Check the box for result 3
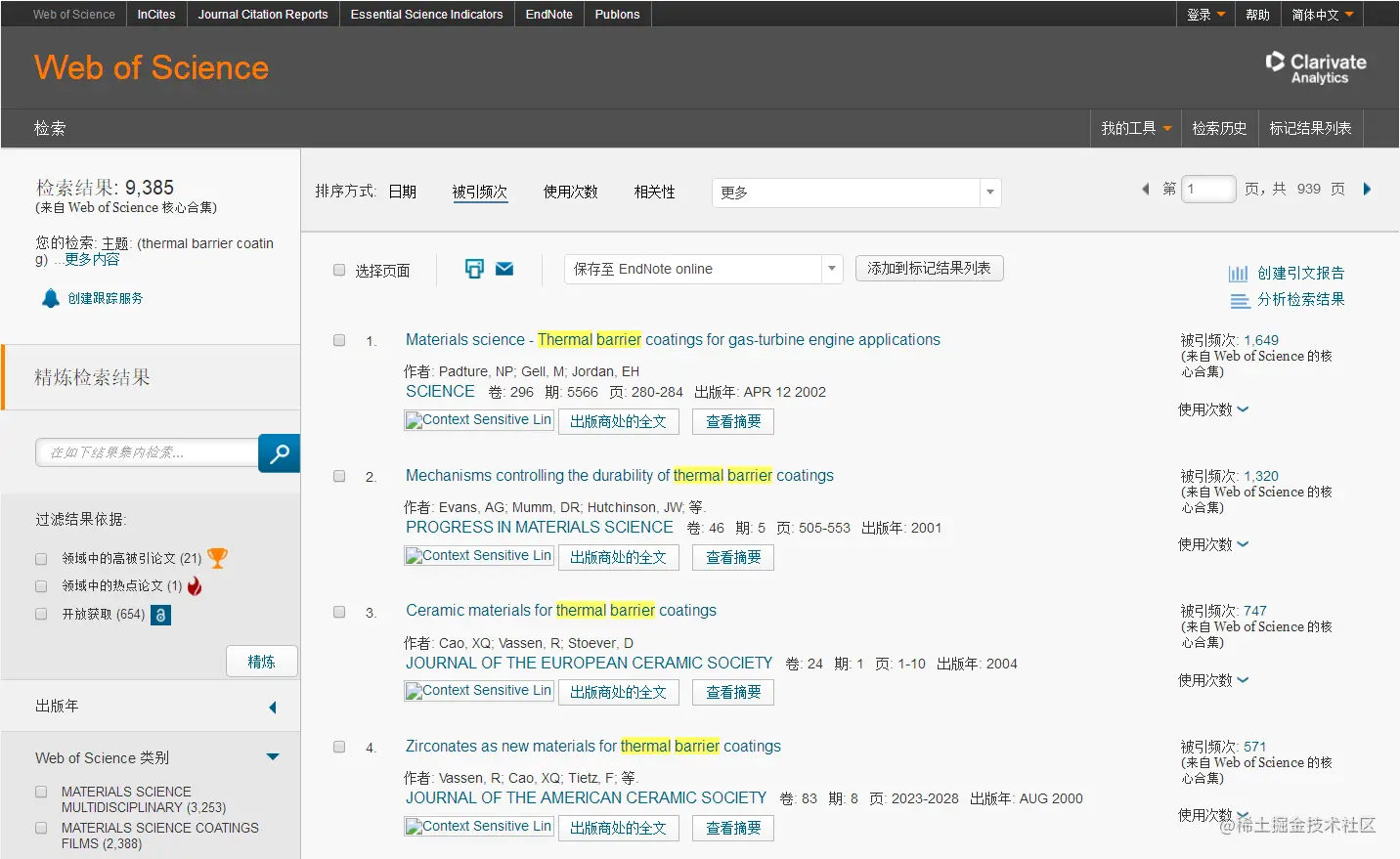Image resolution: width=1400 pixels, height=859 pixels. [x=339, y=612]
